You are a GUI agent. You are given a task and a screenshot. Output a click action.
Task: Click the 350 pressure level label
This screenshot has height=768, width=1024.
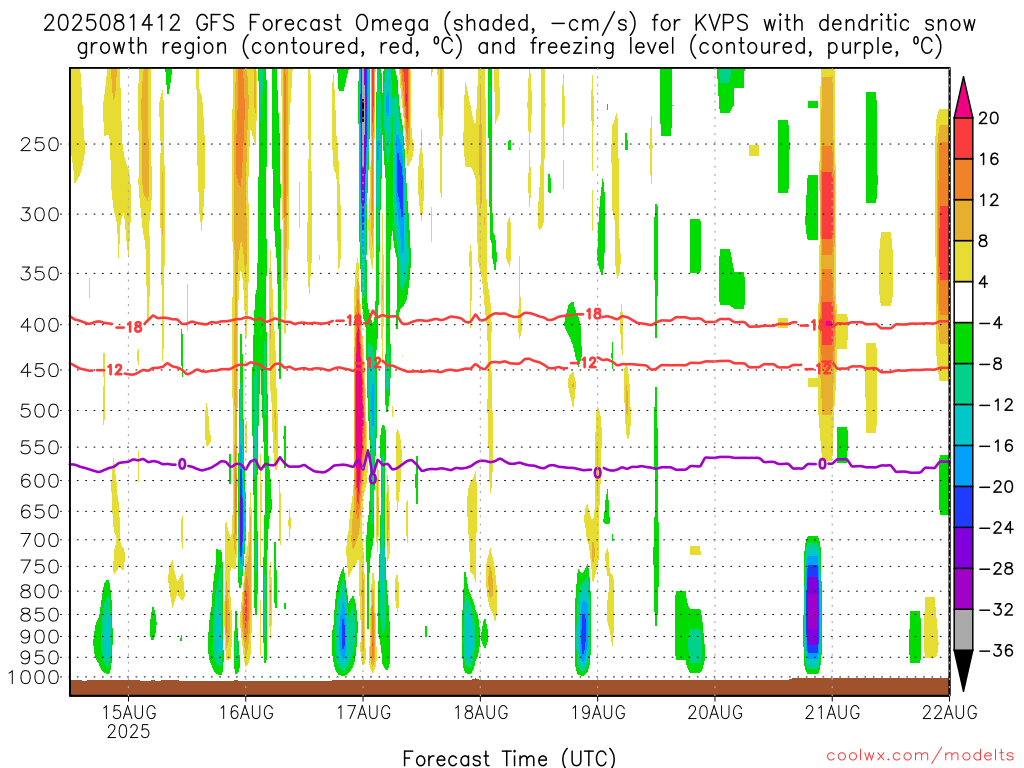tap(40, 274)
